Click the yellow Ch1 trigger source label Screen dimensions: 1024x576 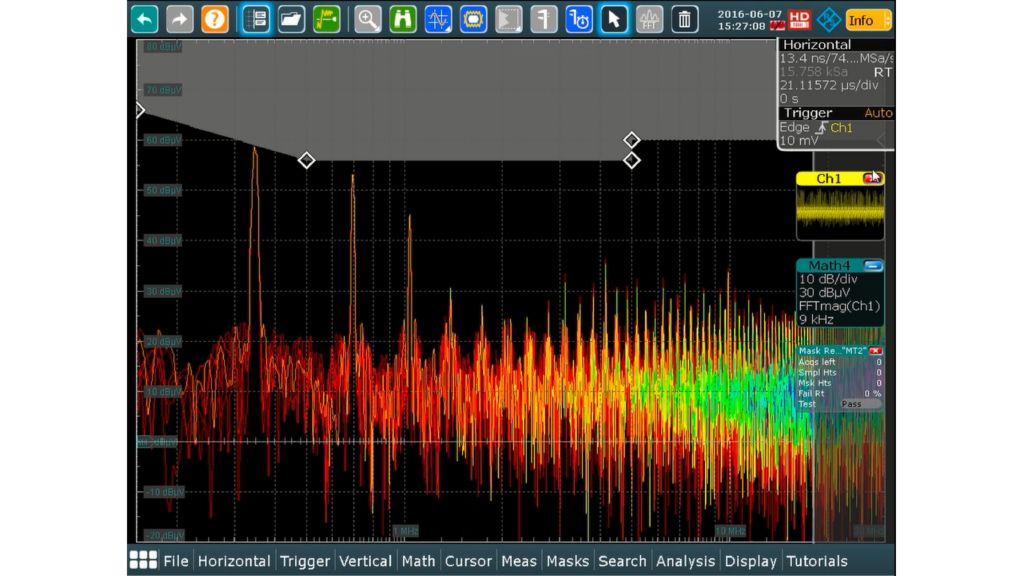point(841,128)
